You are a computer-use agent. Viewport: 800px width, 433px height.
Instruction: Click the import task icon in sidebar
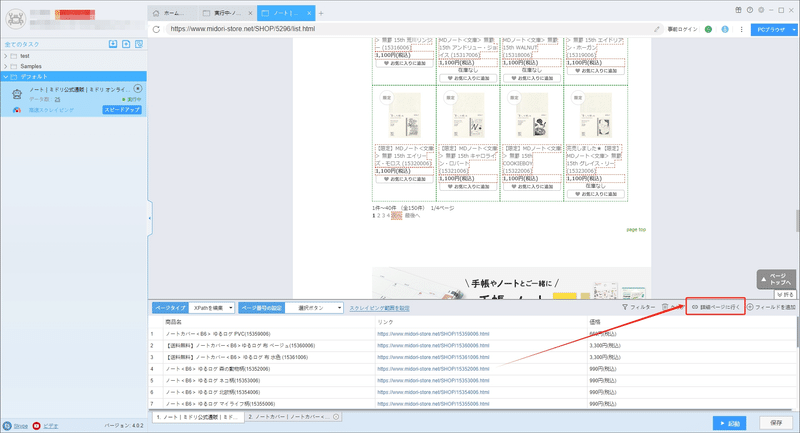pyautogui.click(x=113, y=44)
